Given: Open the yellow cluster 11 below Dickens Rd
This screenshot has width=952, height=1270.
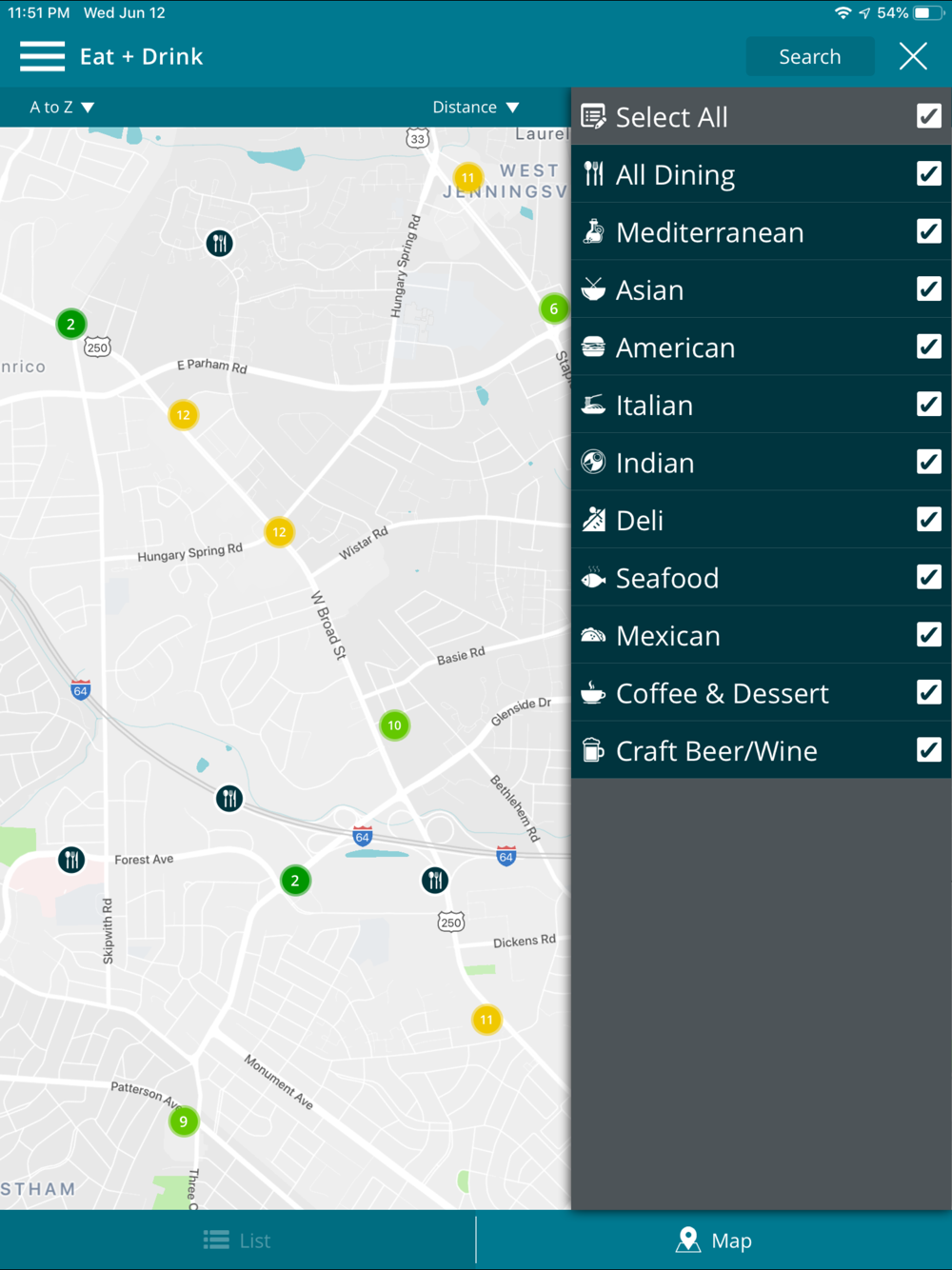Looking at the screenshot, I should tap(486, 1020).
